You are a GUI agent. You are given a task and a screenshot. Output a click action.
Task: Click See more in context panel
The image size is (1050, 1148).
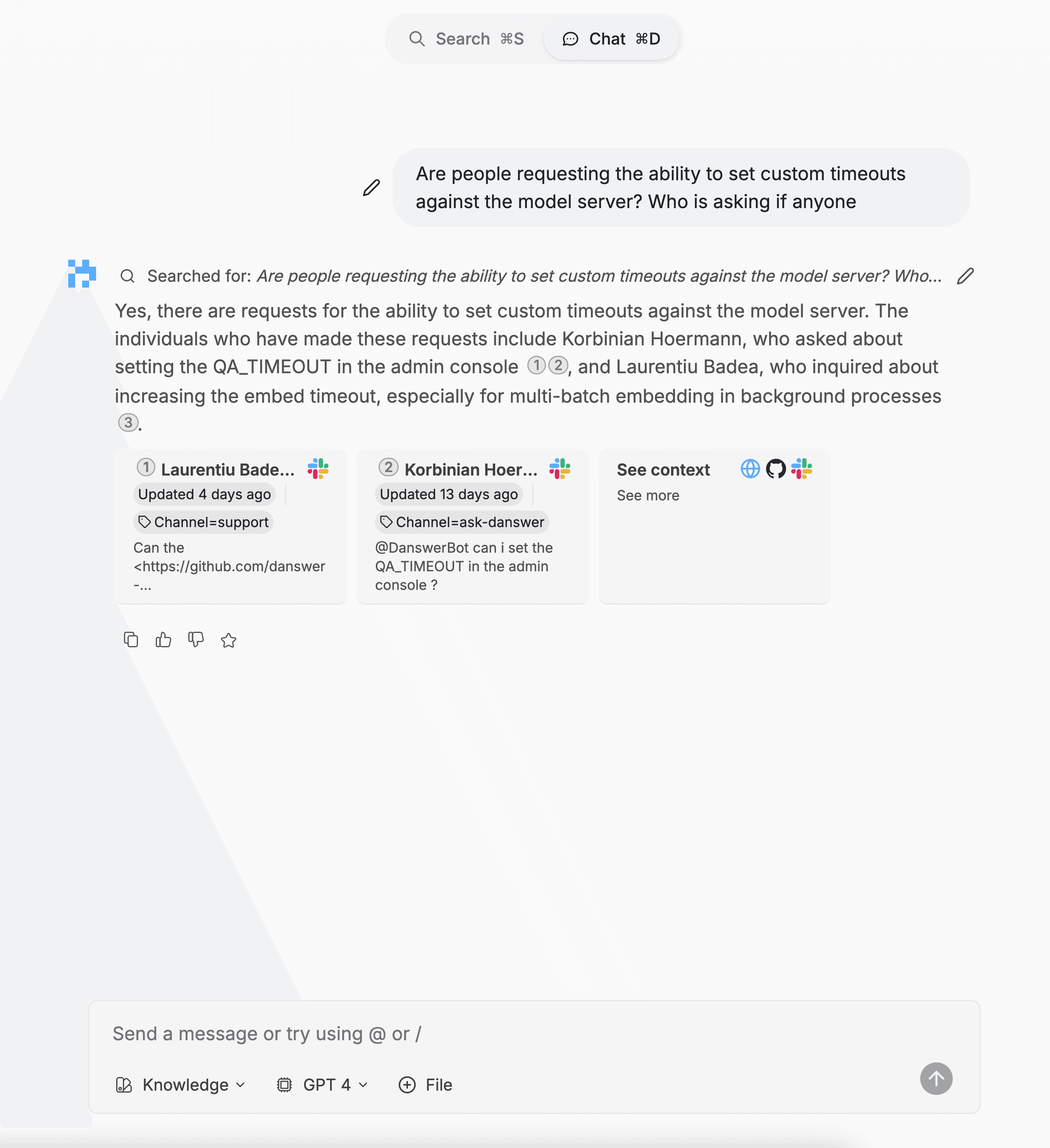(x=648, y=495)
